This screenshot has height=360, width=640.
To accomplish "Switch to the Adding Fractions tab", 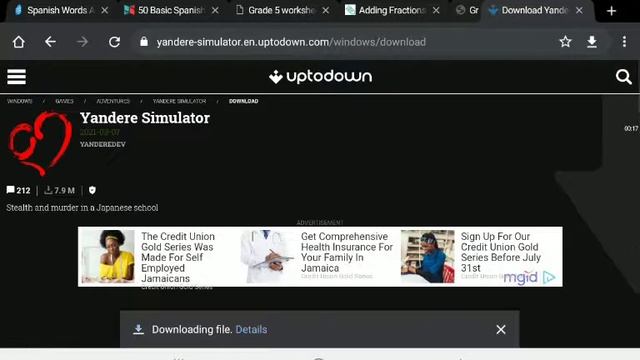I will pos(385,10).
